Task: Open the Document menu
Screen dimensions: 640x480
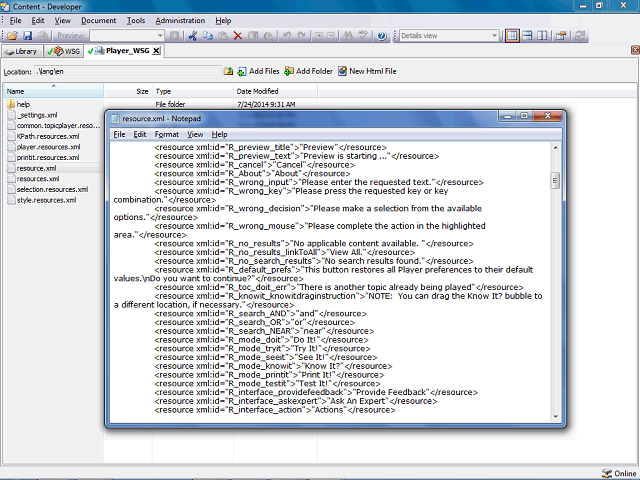Action: point(98,20)
